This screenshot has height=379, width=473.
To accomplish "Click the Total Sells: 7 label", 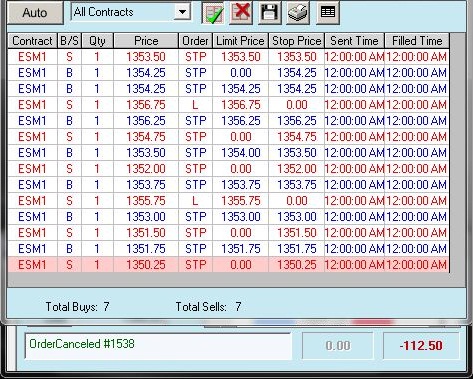I will pyautogui.click(x=208, y=307).
